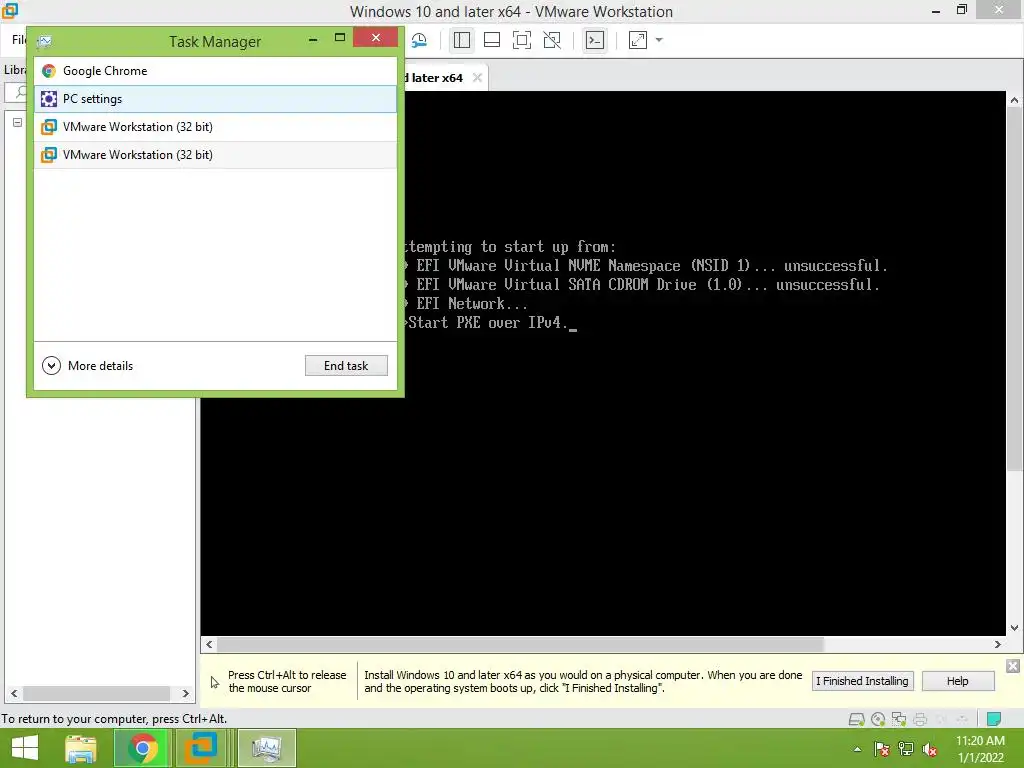Click the network tray icon
Viewport: 1024px width, 768px height.
tap(906, 749)
